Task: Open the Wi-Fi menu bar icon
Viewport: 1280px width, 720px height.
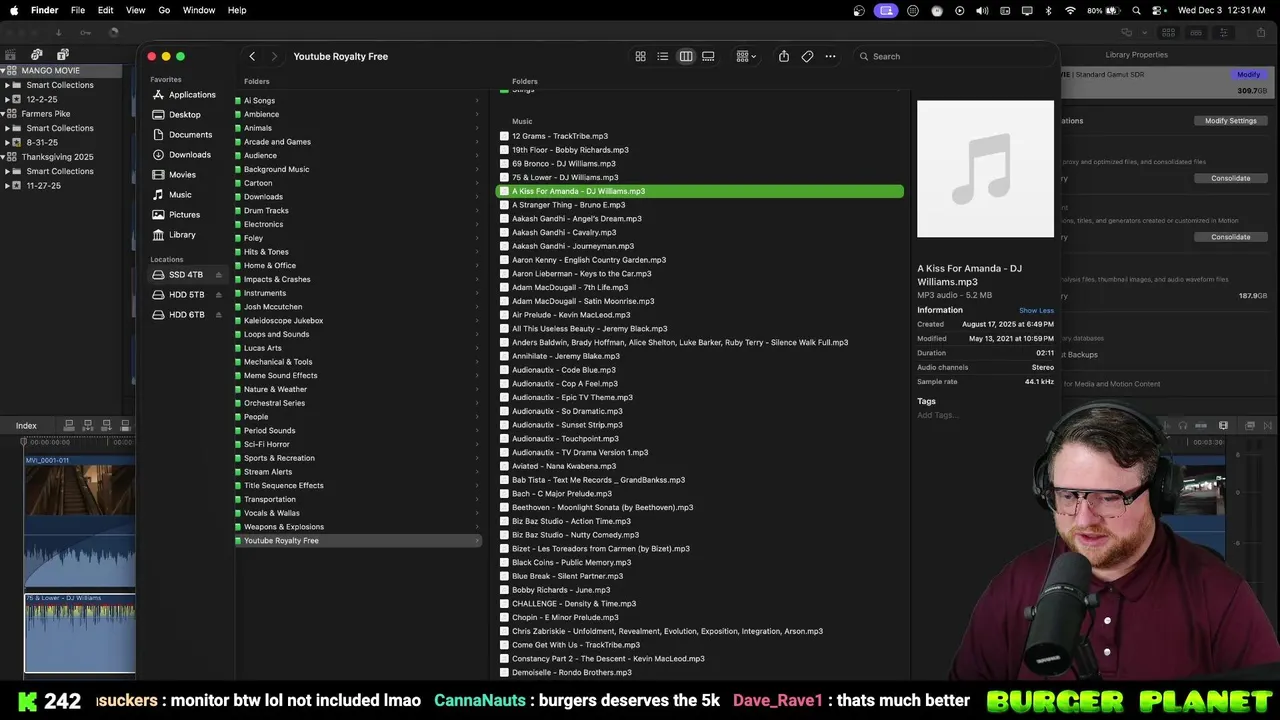Action: point(1070,10)
